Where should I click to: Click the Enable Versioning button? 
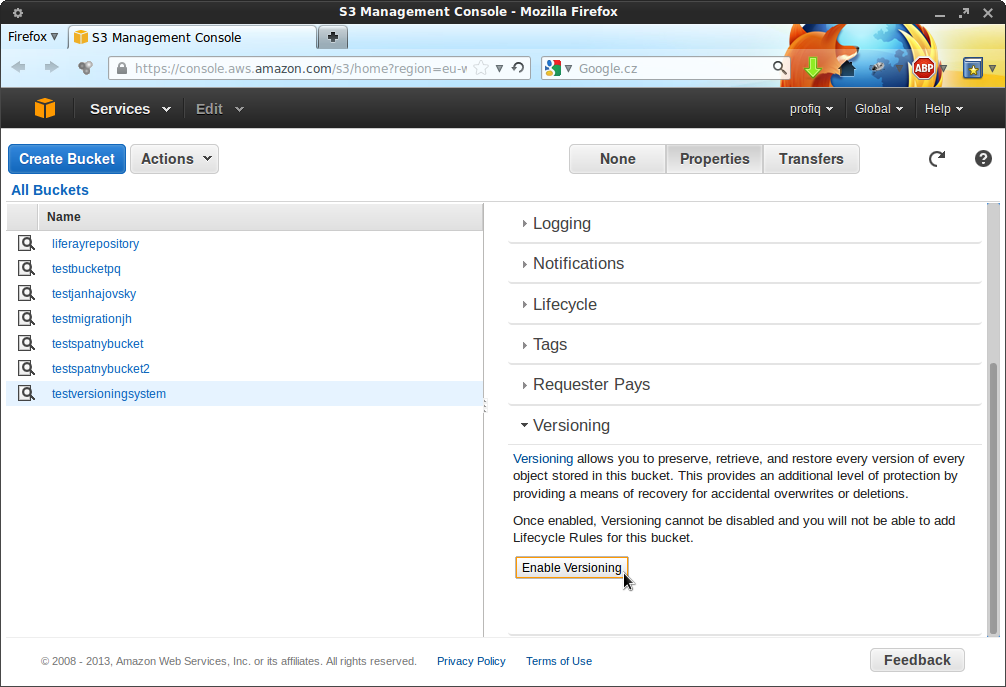572,568
